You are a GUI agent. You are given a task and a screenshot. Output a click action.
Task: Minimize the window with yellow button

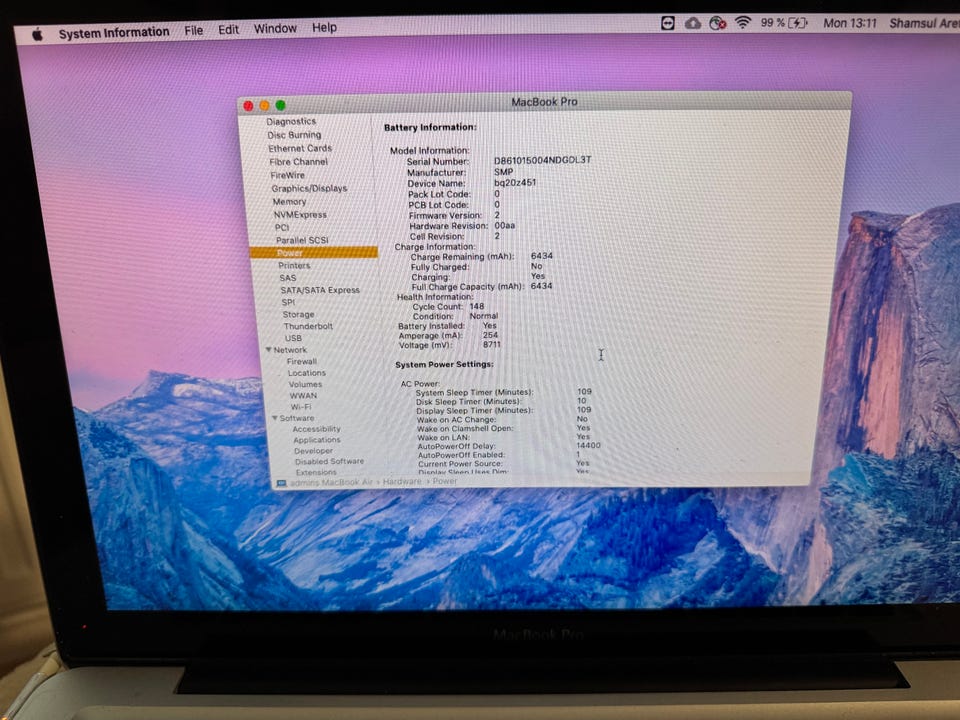tap(264, 106)
